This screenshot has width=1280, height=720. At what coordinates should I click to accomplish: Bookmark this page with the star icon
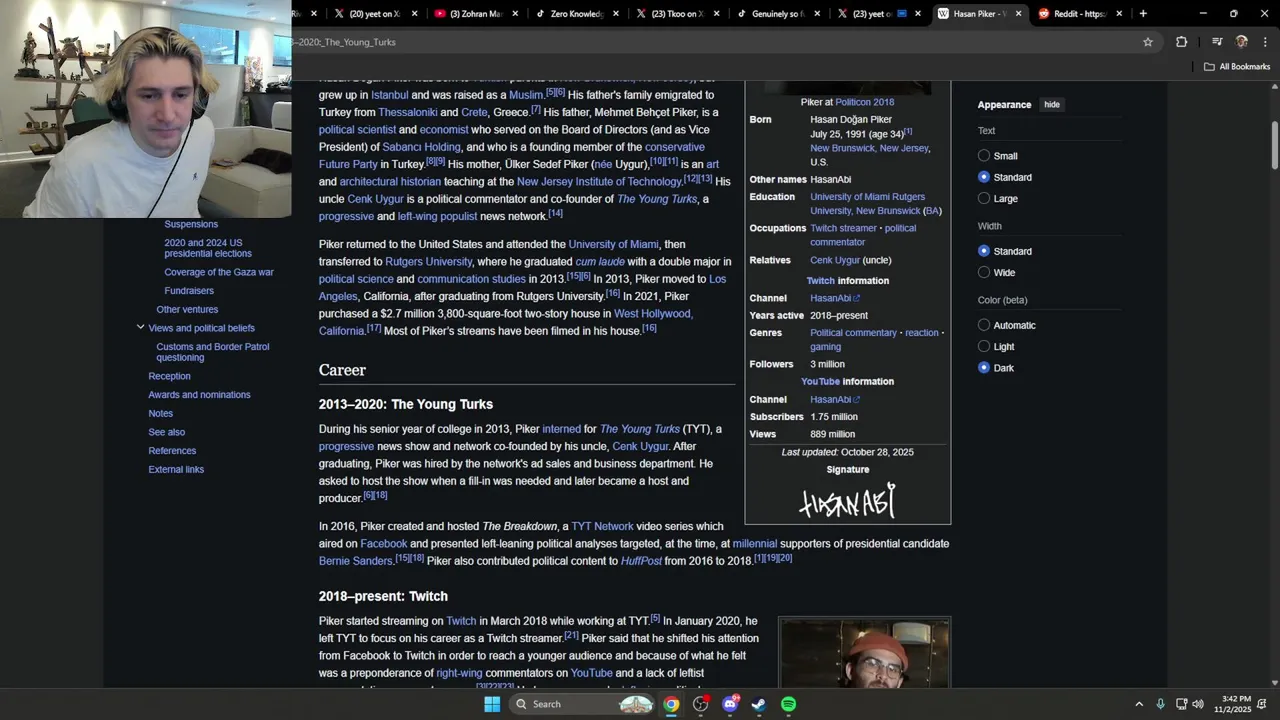[1148, 42]
